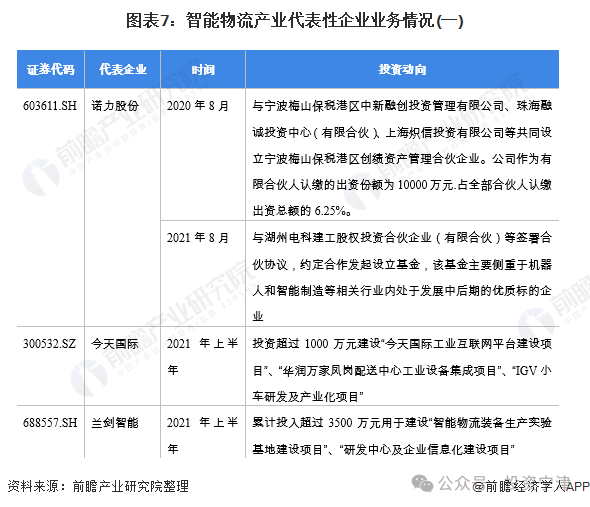Select the stock code 688557.SH cell
The height and width of the screenshot is (507, 590).
[50, 423]
